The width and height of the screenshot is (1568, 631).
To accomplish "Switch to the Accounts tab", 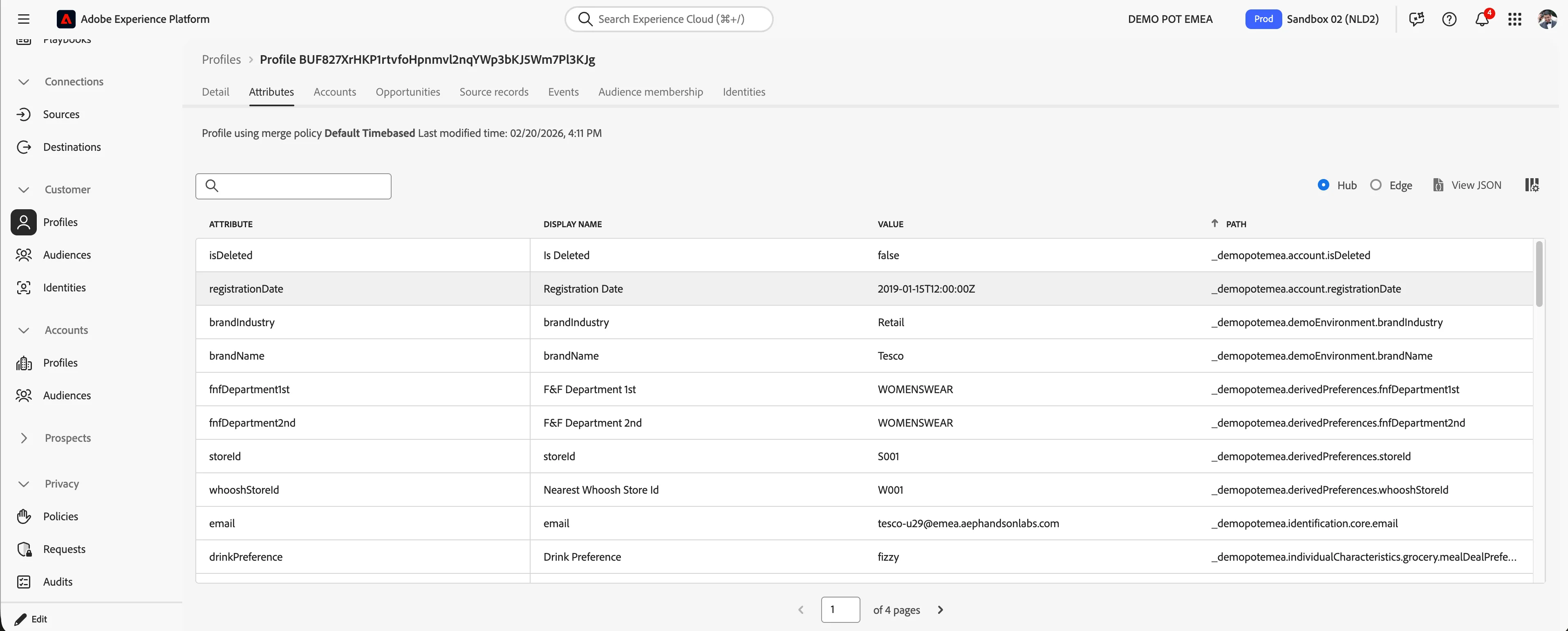I will pyautogui.click(x=335, y=92).
